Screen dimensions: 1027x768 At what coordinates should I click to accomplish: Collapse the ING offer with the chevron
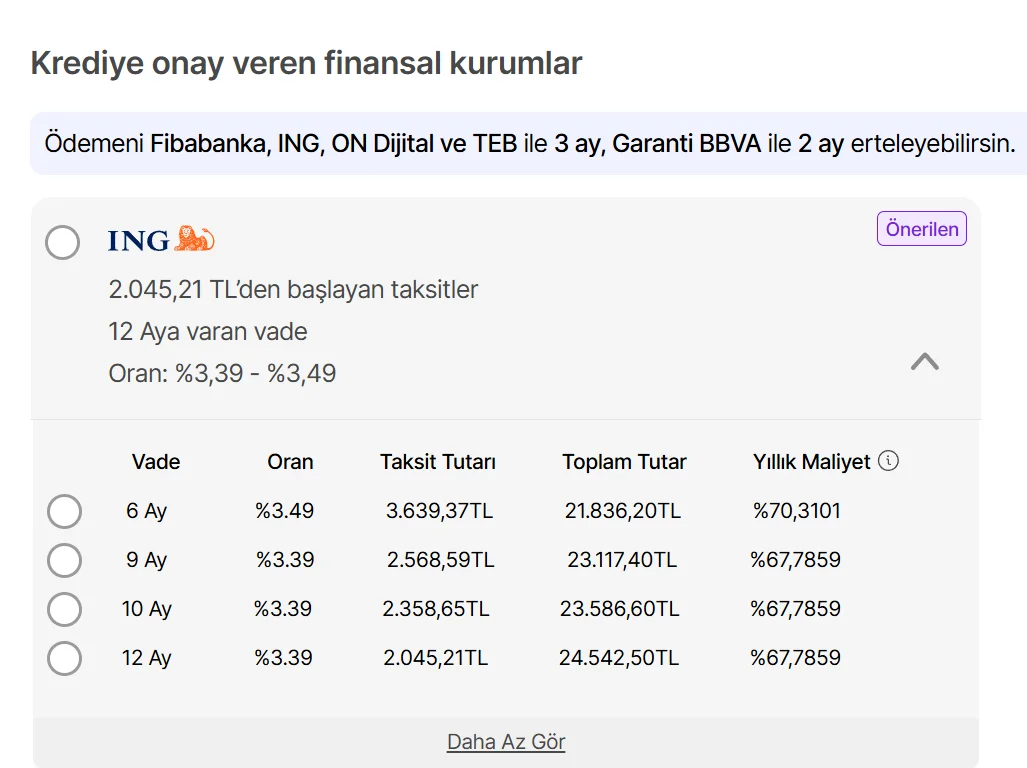point(924,362)
